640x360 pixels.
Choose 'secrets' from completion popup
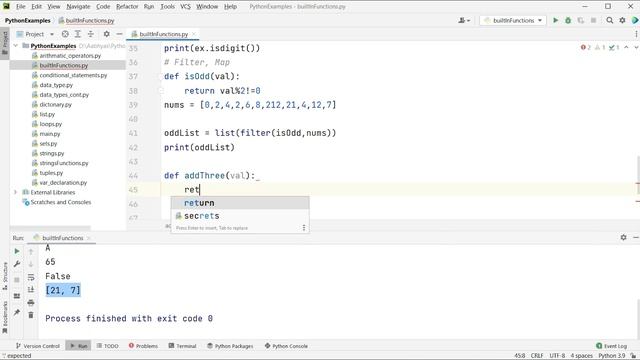[240, 216]
